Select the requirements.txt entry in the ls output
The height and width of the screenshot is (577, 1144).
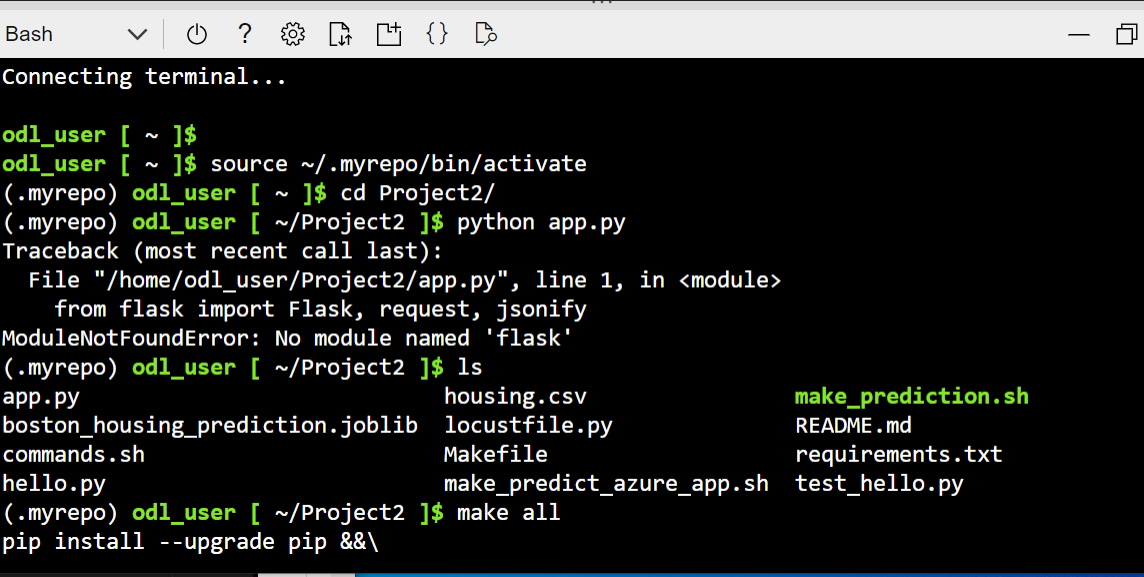click(898, 453)
